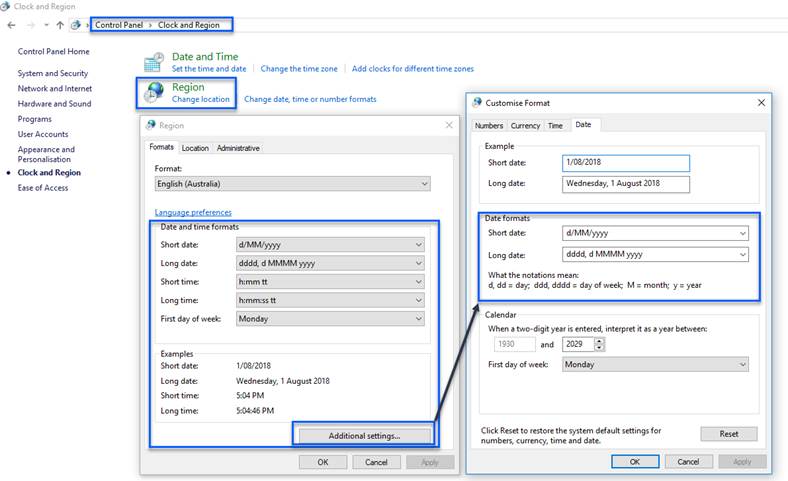Screen dimensions: 788x481
Task: Open the recent locations dropdown arrow
Action: click(x=46, y=25)
